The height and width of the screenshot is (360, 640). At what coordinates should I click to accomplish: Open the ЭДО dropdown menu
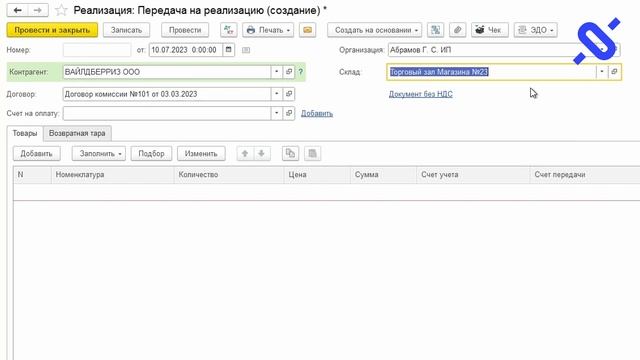click(536, 30)
